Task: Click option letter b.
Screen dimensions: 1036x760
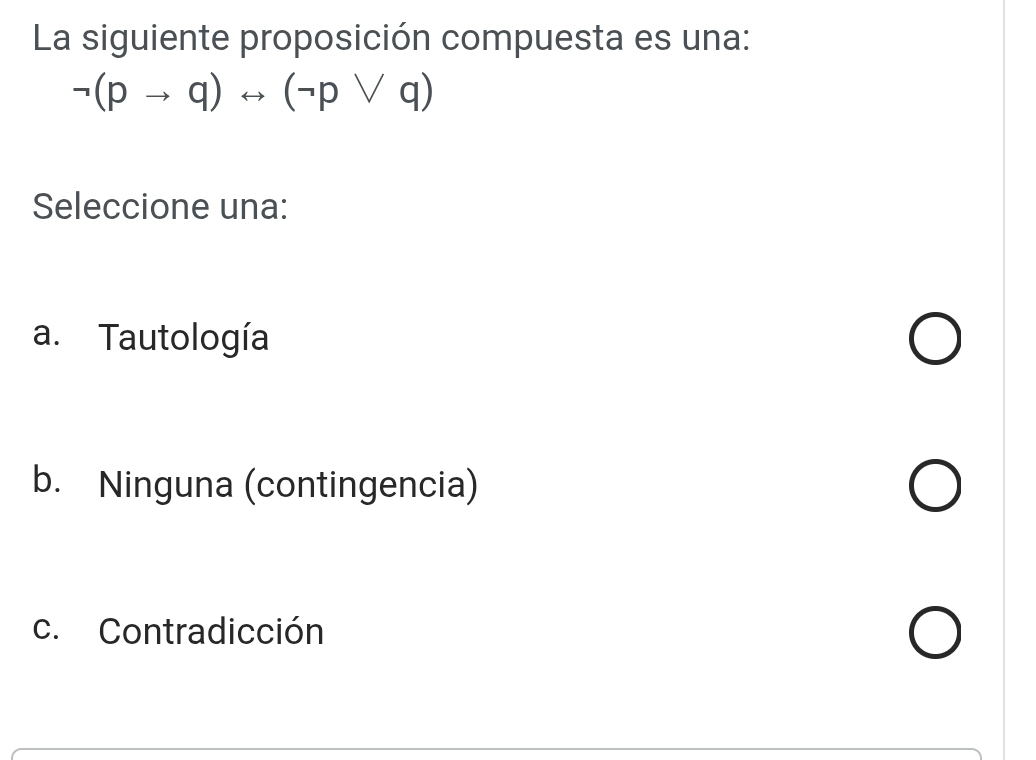Action: [46, 480]
